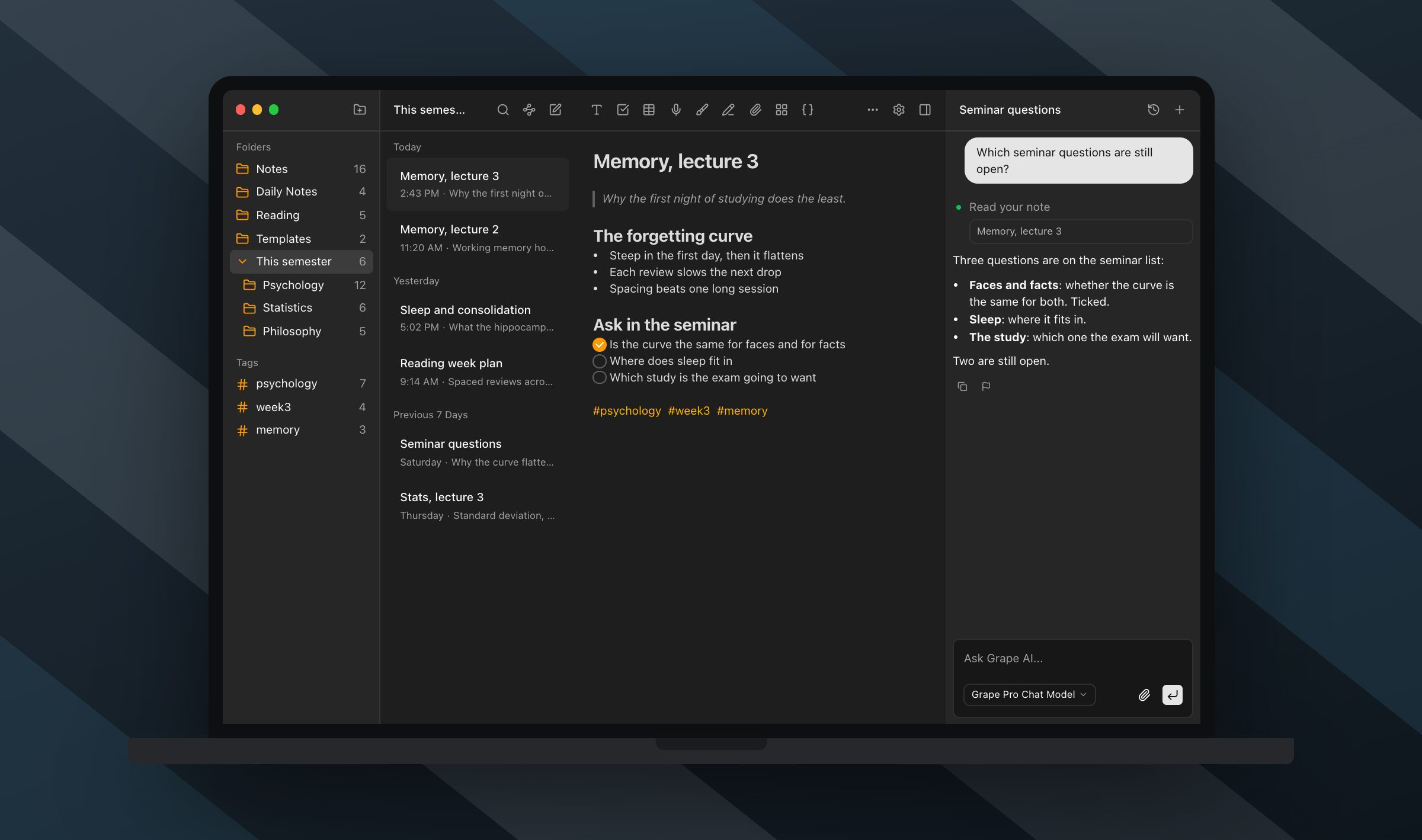
Task: Check off 'Where does sleep fit in'
Action: (x=600, y=361)
